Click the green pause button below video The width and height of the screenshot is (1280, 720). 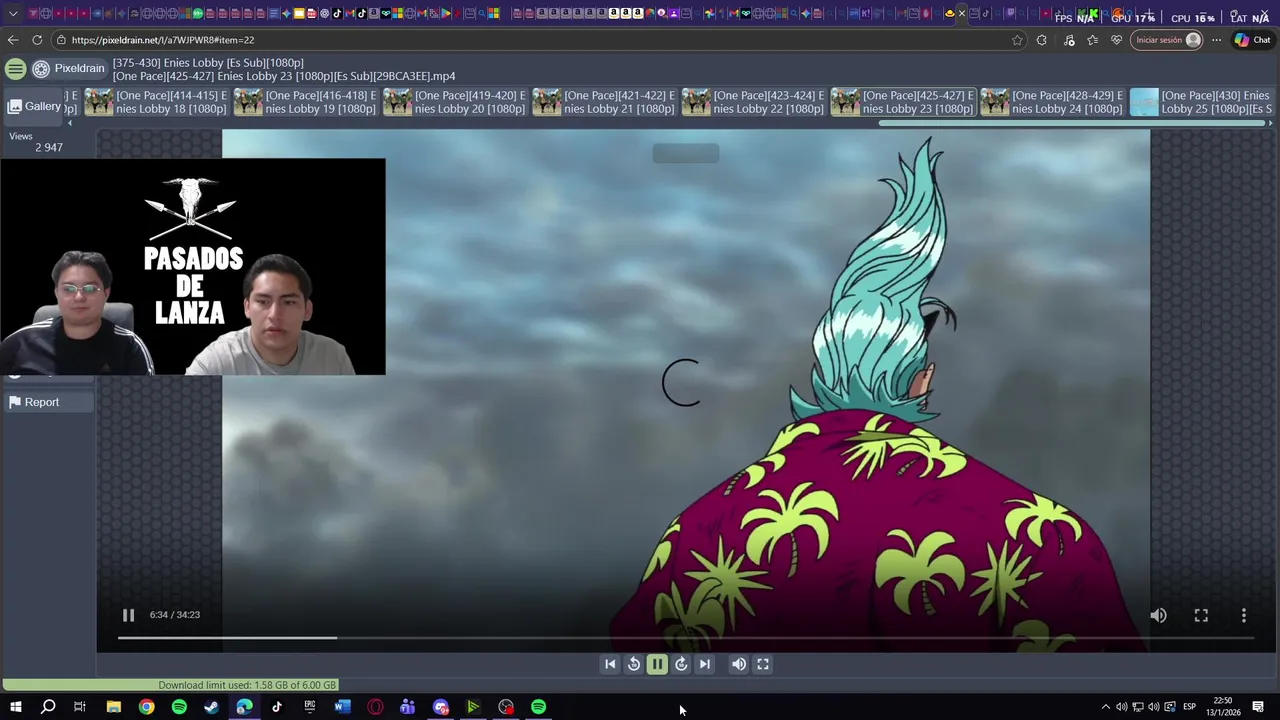pyautogui.click(x=657, y=664)
